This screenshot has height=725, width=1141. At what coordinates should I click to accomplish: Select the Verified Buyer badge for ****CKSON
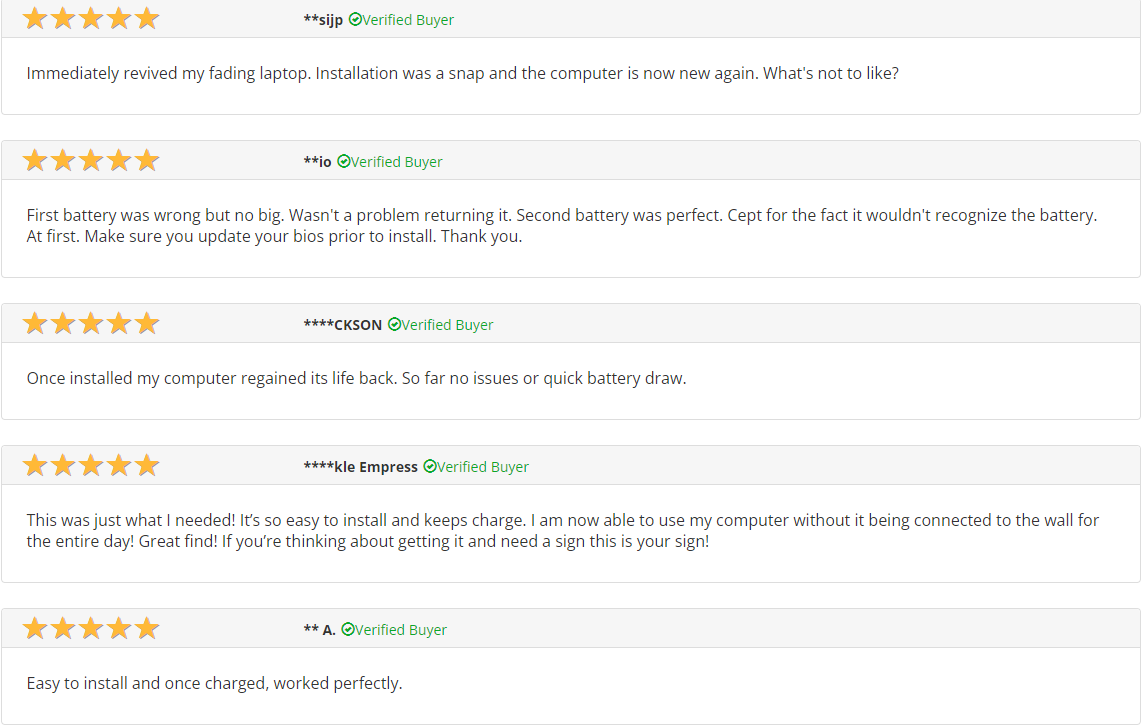[x=441, y=325]
